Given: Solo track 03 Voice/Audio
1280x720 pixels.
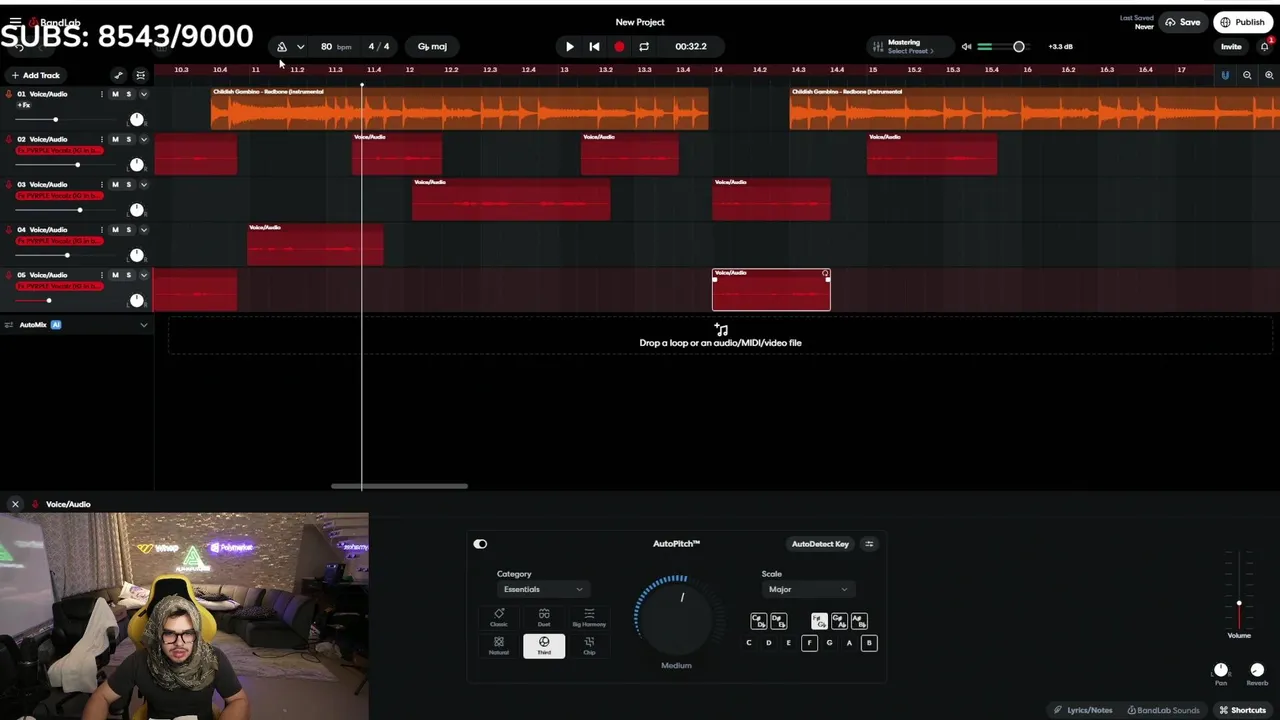Looking at the screenshot, I should (x=128, y=184).
